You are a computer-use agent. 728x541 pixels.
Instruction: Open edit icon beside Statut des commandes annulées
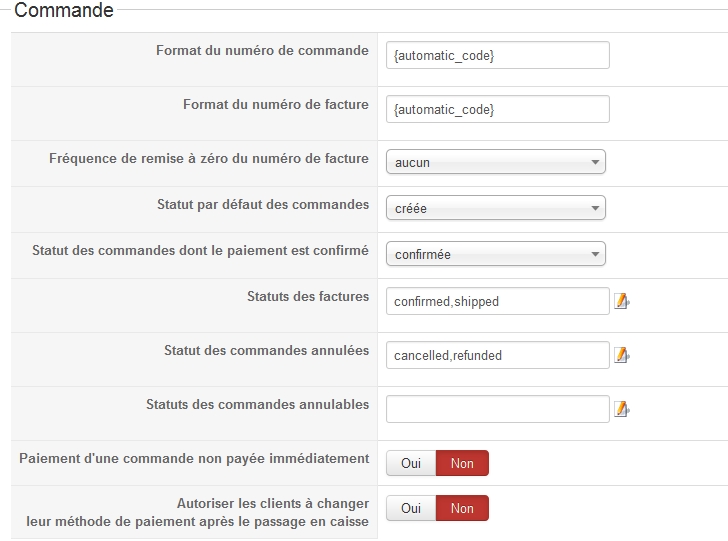(622, 355)
